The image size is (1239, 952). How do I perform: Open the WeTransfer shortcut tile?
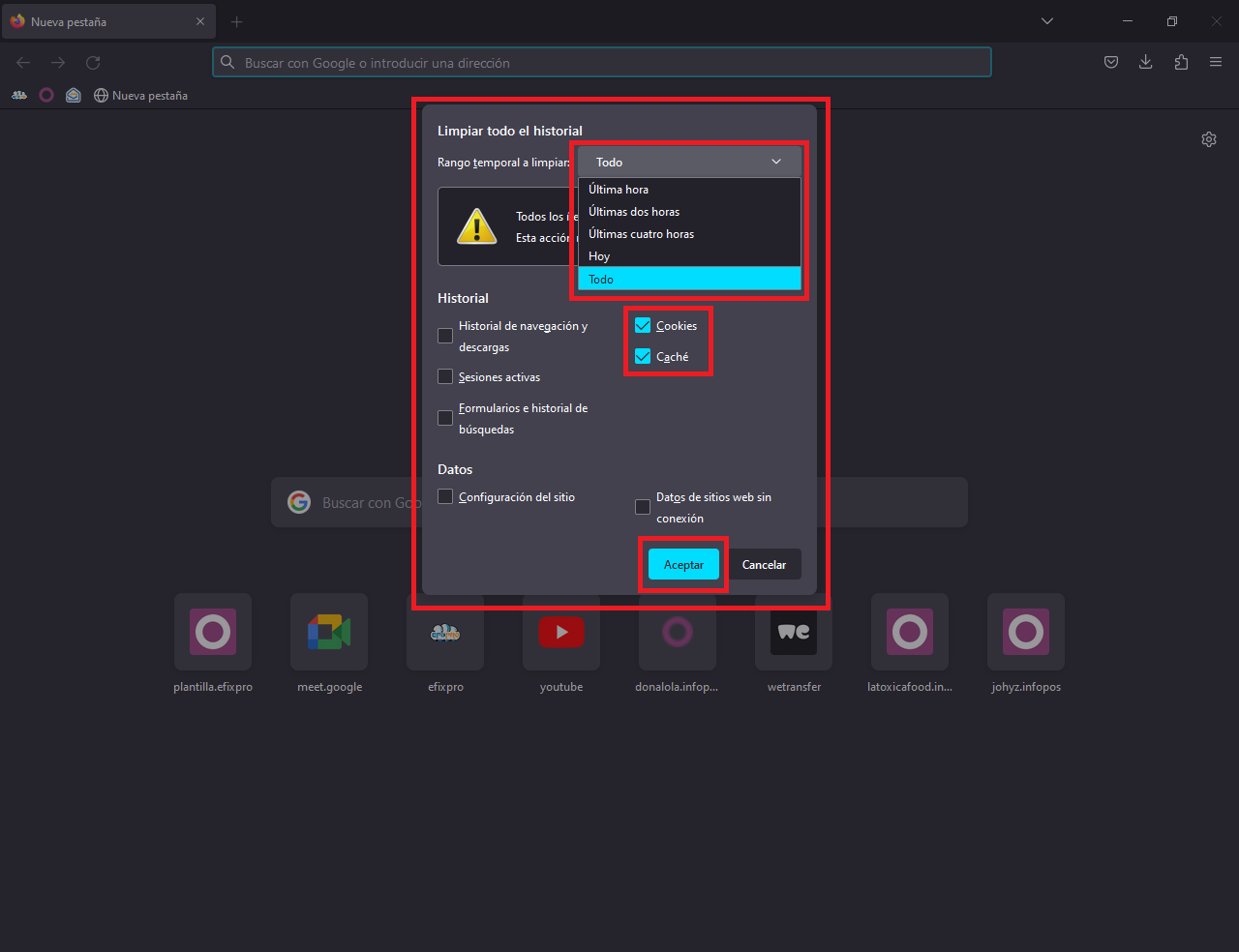(794, 633)
